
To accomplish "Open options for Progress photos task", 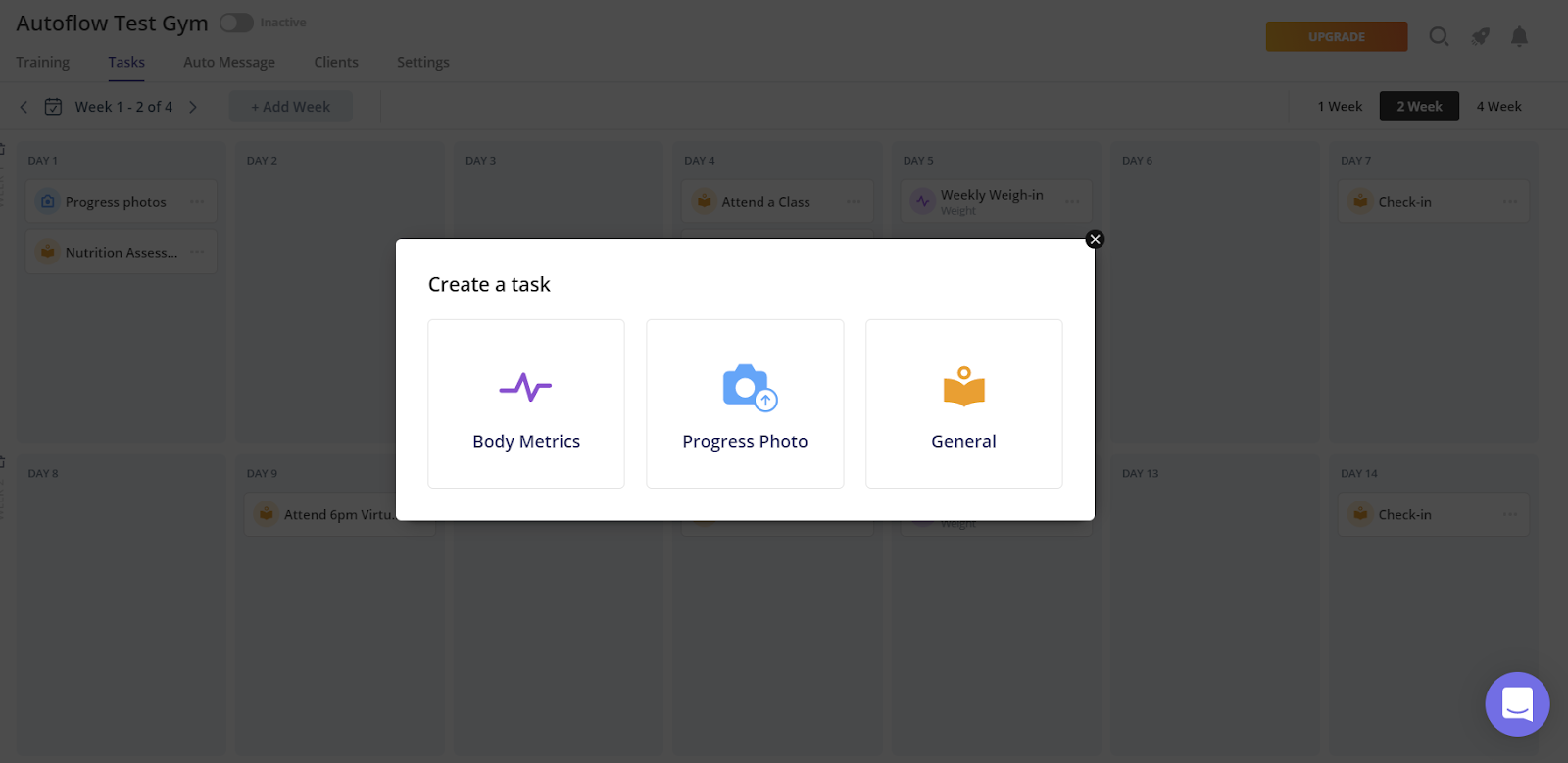I will click(x=197, y=201).
